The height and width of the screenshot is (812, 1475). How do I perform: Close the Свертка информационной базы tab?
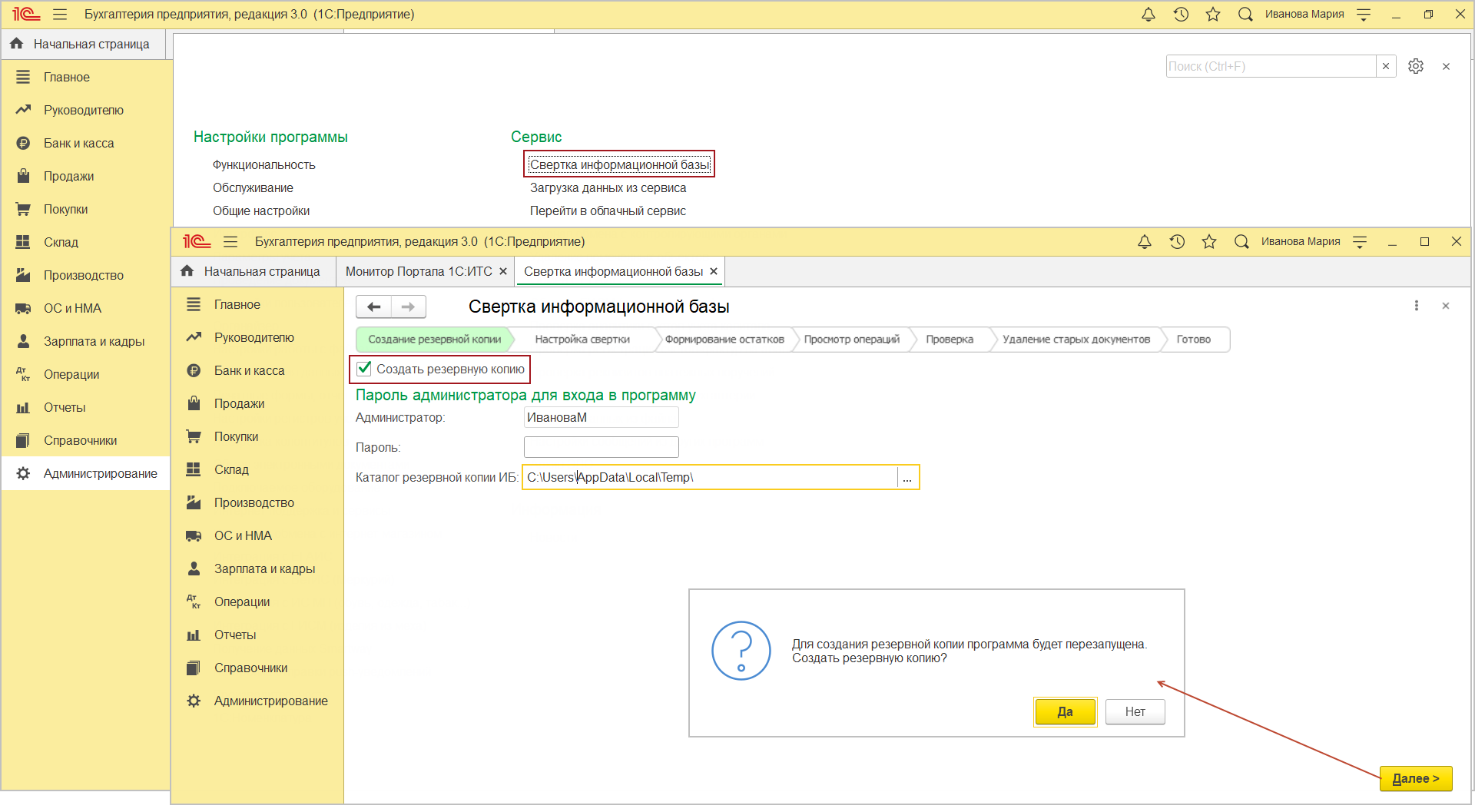714,271
